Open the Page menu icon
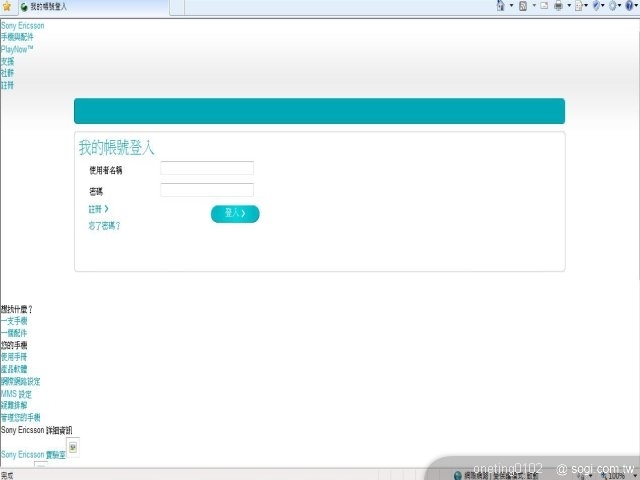640x480 pixels. (x=579, y=6)
